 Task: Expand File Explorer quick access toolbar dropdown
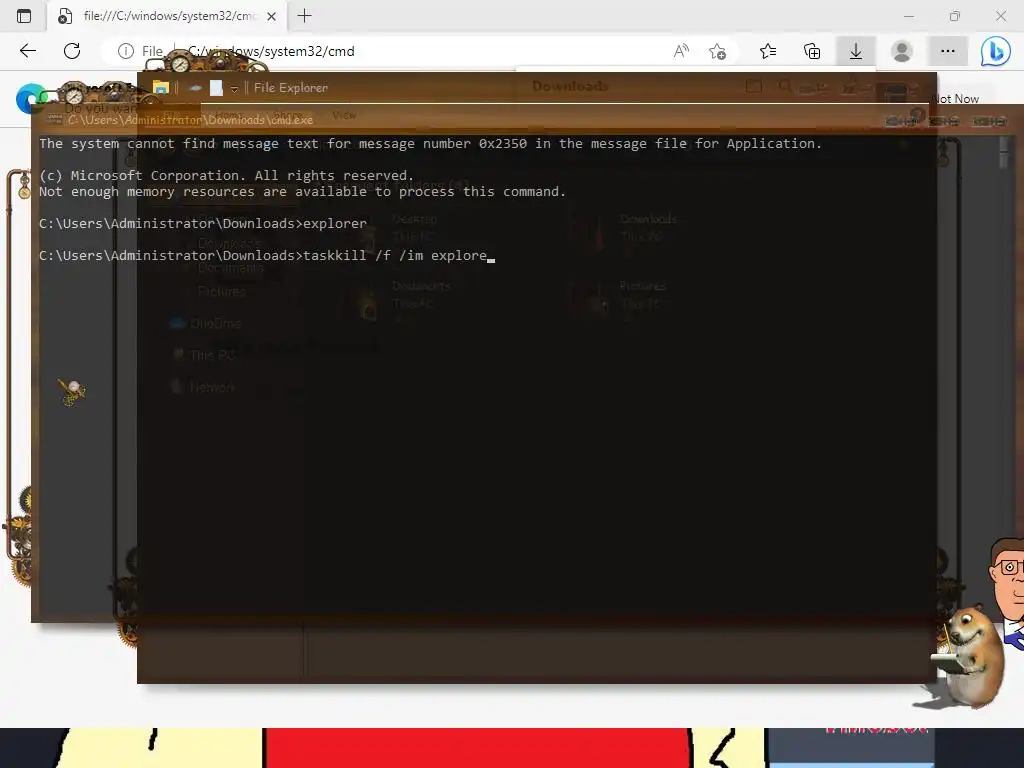tap(234, 89)
